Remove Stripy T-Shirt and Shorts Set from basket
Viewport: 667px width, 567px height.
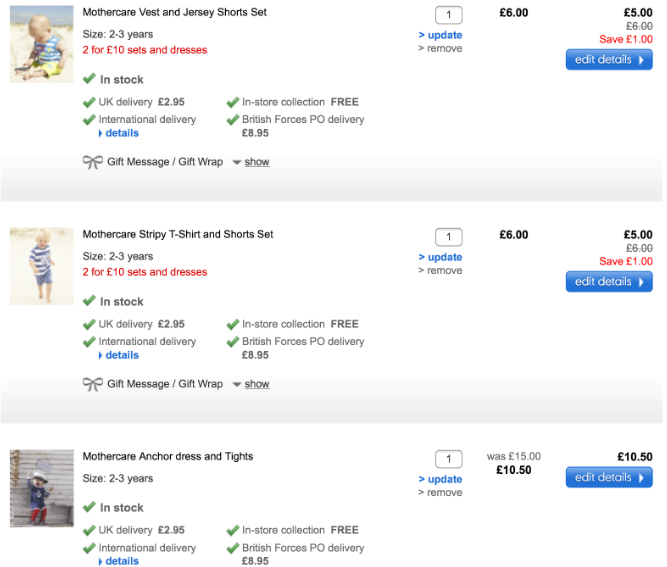point(444,271)
